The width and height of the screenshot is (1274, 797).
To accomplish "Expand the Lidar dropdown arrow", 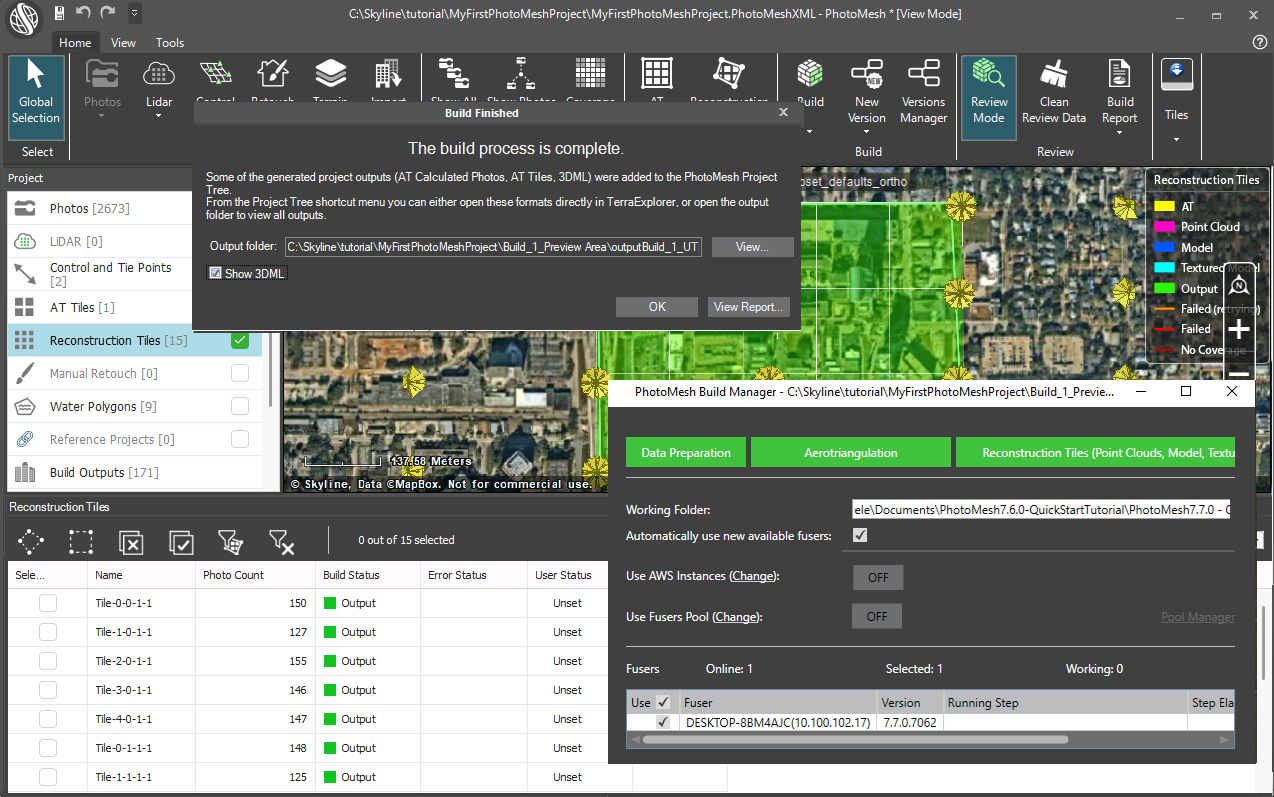I will 159,116.
